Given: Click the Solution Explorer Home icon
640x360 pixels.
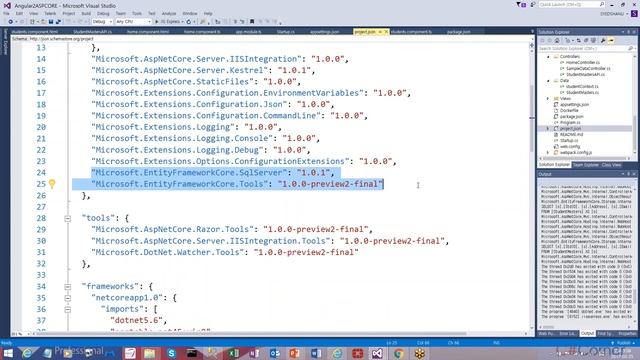Looking at the screenshot, I should tap(557, 40).
